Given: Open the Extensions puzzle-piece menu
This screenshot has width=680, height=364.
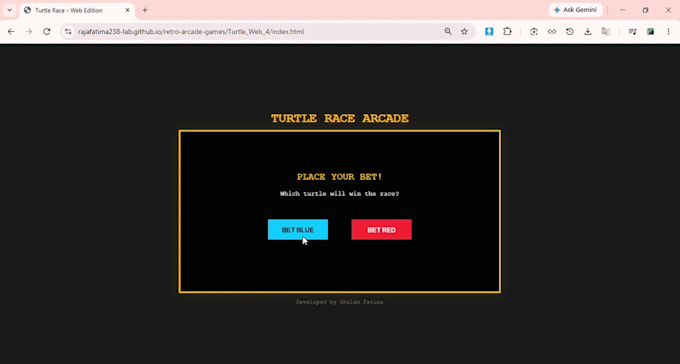Looking at the screenshot, I should pos(507,32).
